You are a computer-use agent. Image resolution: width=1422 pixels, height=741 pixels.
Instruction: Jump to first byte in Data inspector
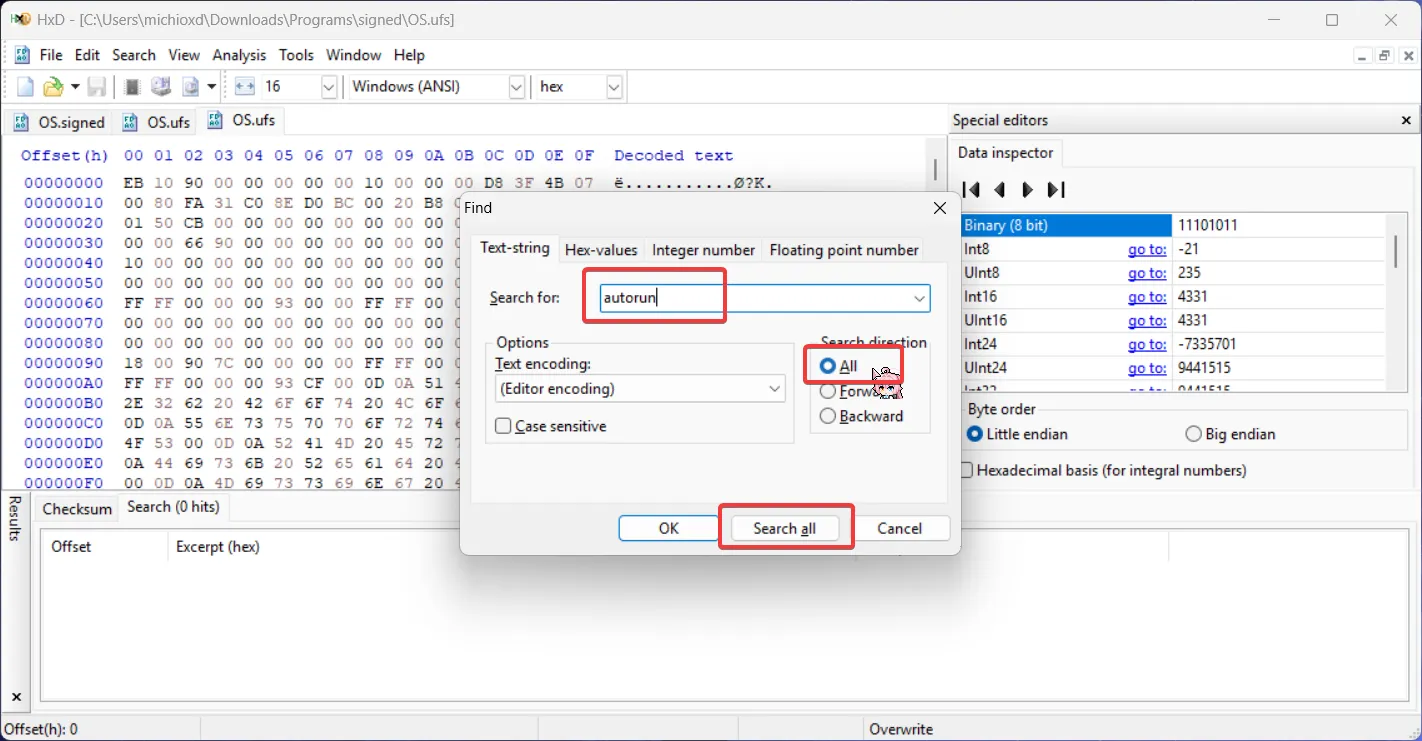pyautogui.click(x=971, y=190)
